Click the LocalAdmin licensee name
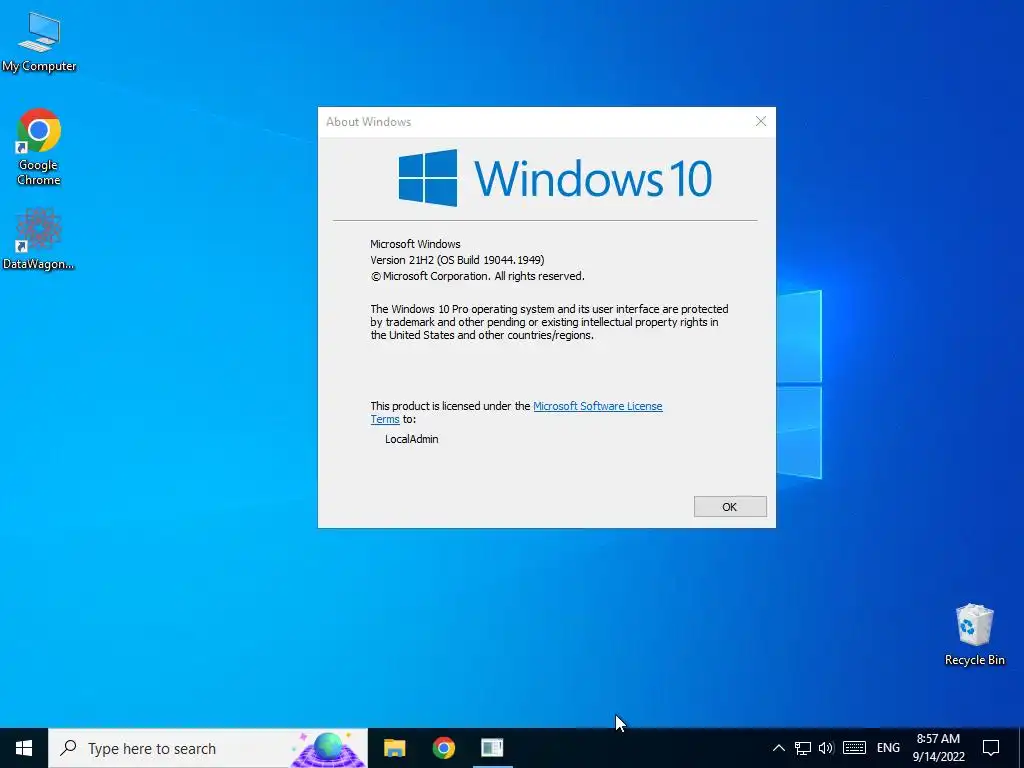This screenshot has height=768, width=1024. point(411,439)
